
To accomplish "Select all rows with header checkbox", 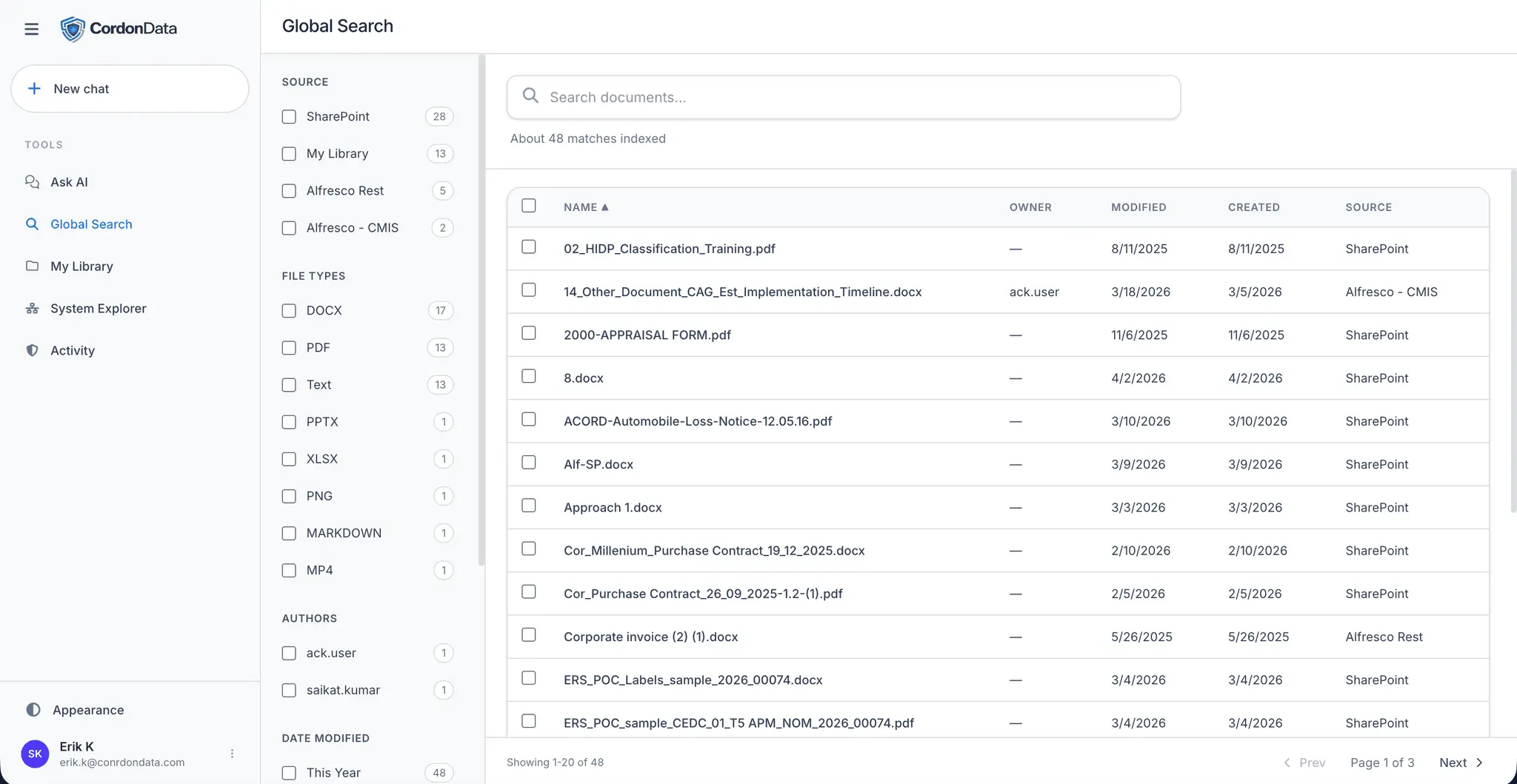I will [529, 206].
